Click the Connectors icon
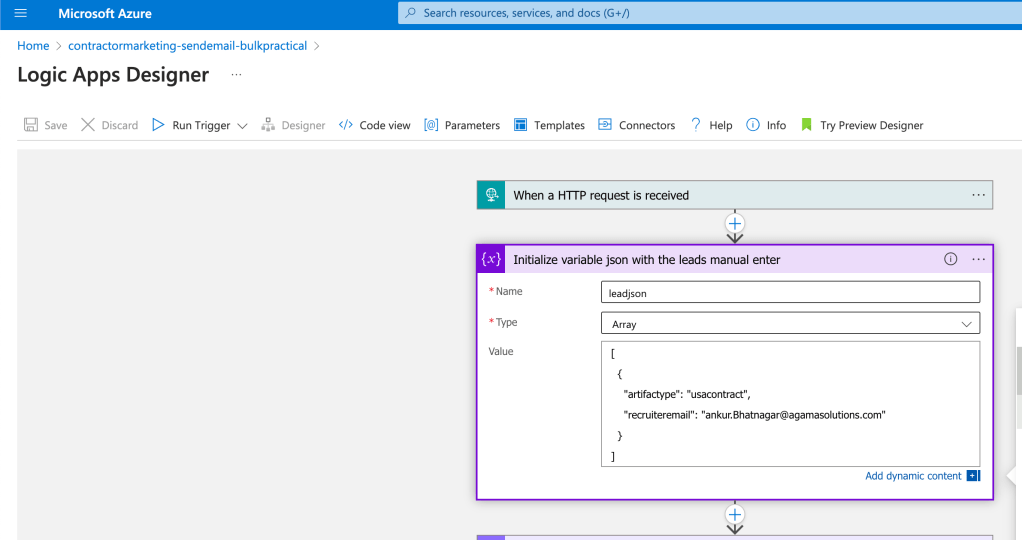This screenshot has height=540, width=1022. [605, 125]
